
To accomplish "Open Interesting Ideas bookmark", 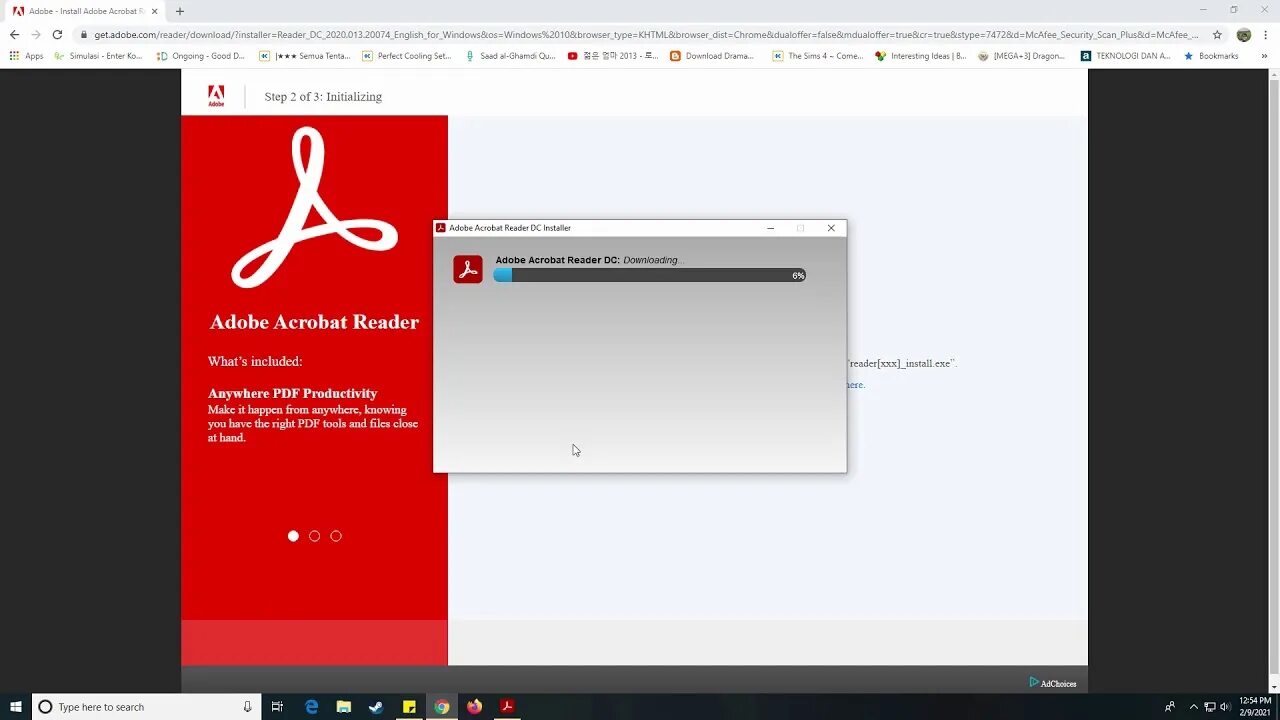I will point(921,56).
